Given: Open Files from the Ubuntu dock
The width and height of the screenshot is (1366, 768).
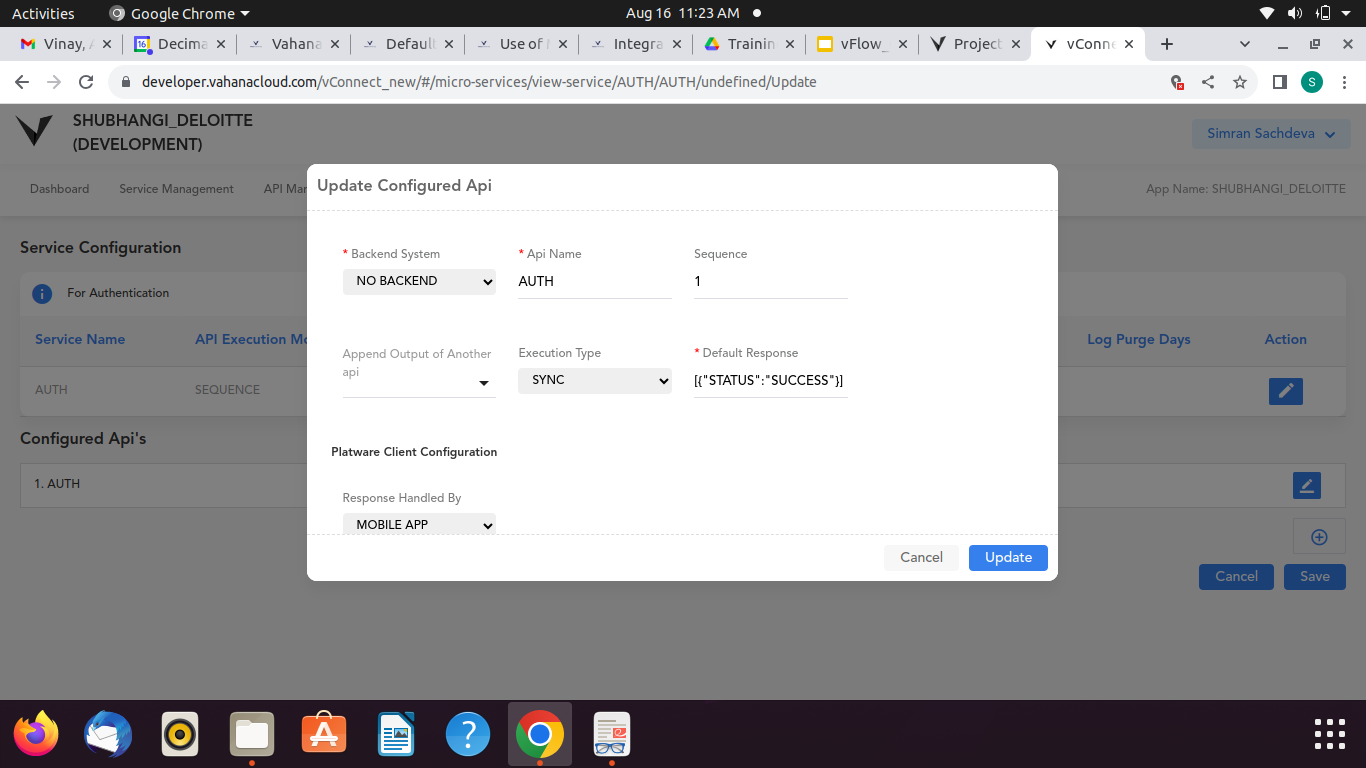Looking at the screenshot, I should [x=252, y=735].
